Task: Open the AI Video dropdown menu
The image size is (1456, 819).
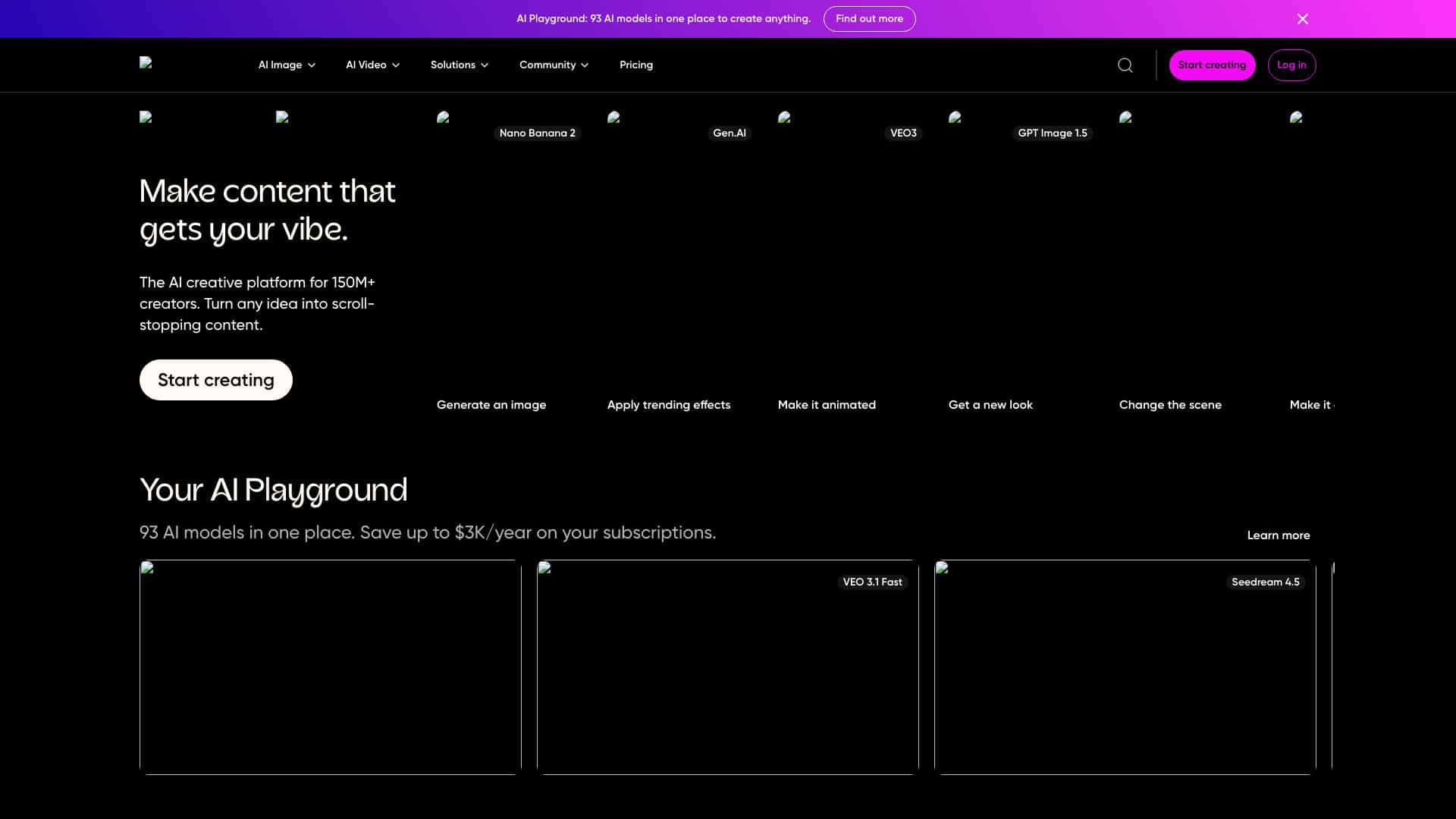Action: tap(372, 65)
